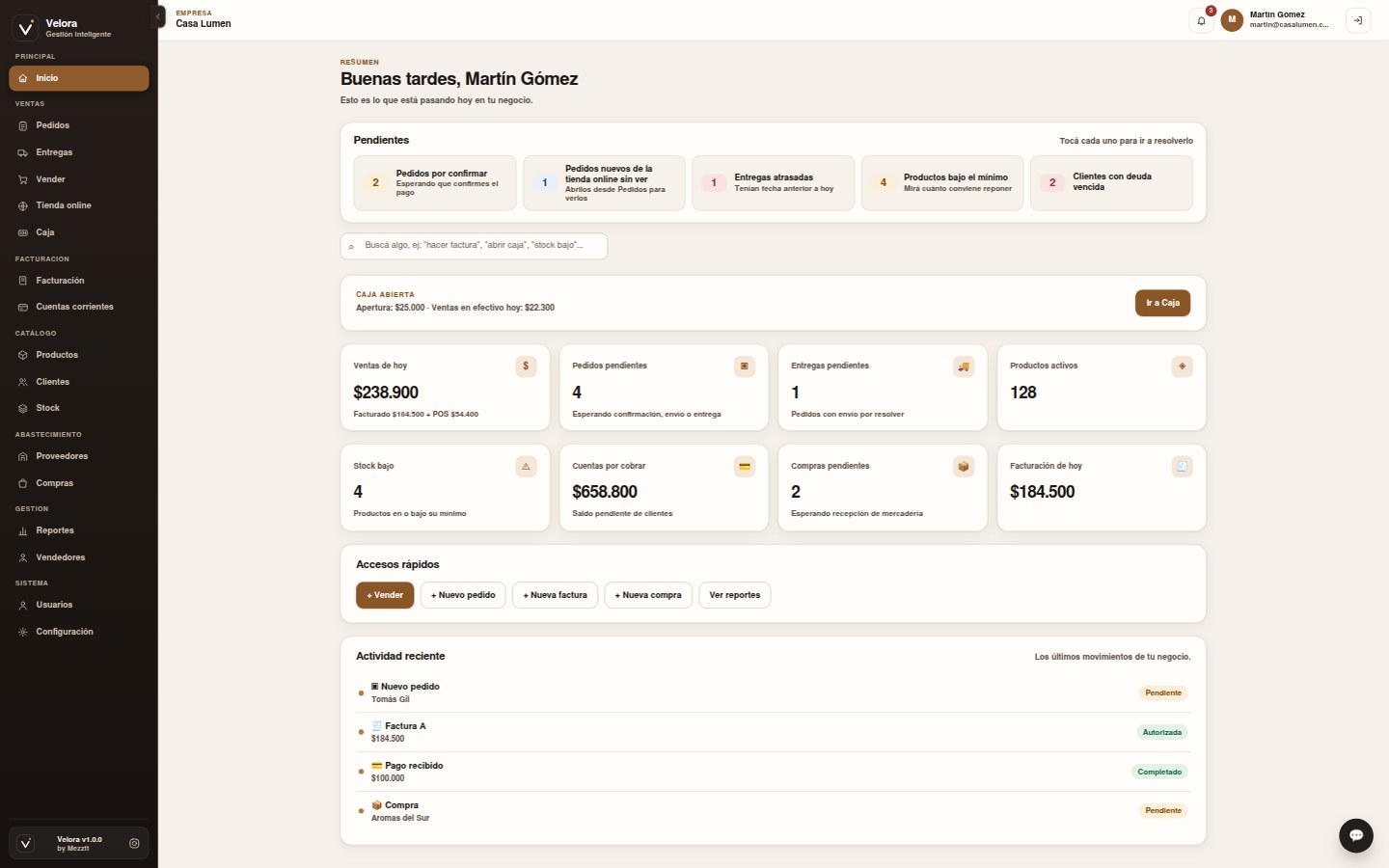
Task: Click the Buscá algo search field
Action: [474, 246]
